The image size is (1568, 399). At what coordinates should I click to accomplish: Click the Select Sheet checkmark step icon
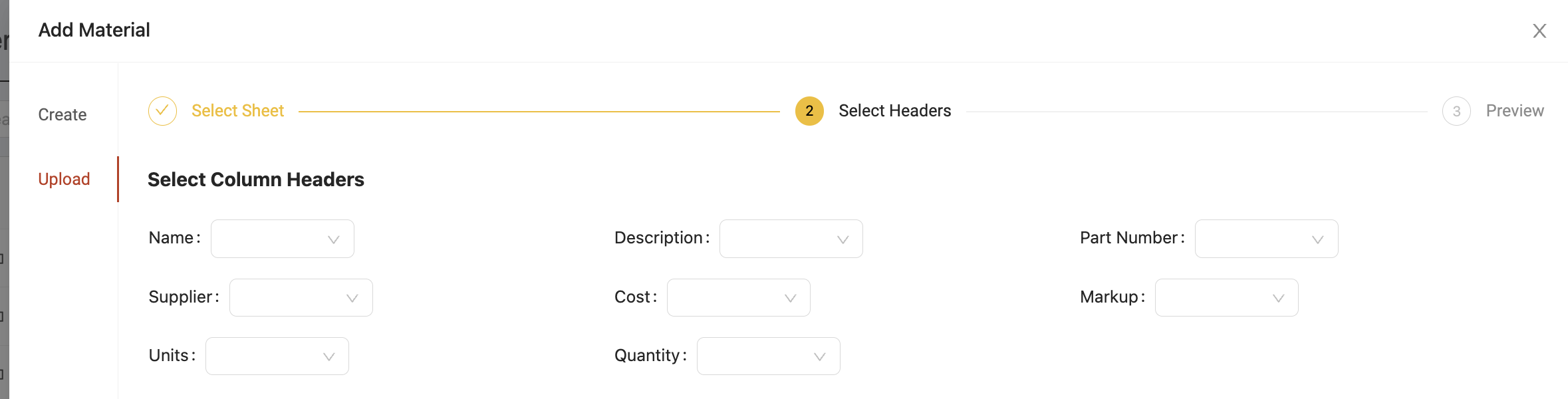[x=162, y=111]
